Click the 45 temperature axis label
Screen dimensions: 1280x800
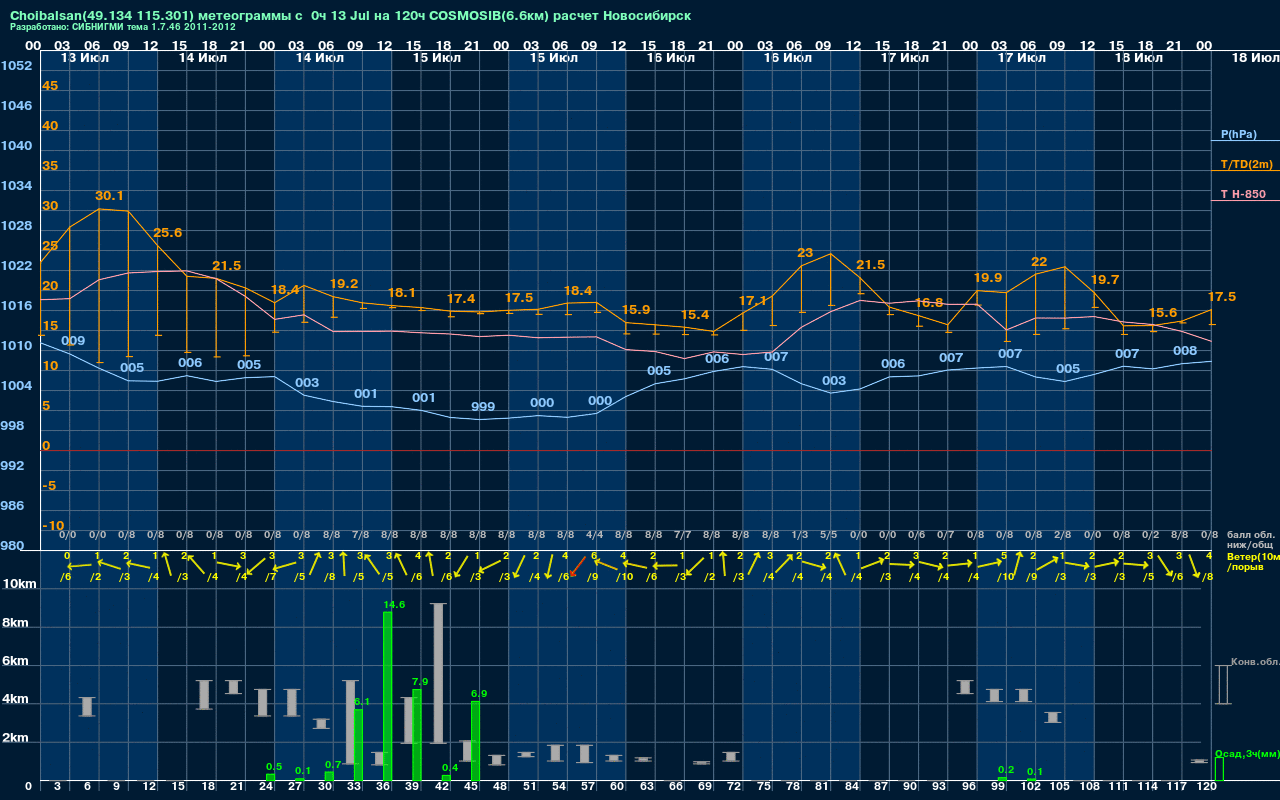50,86
